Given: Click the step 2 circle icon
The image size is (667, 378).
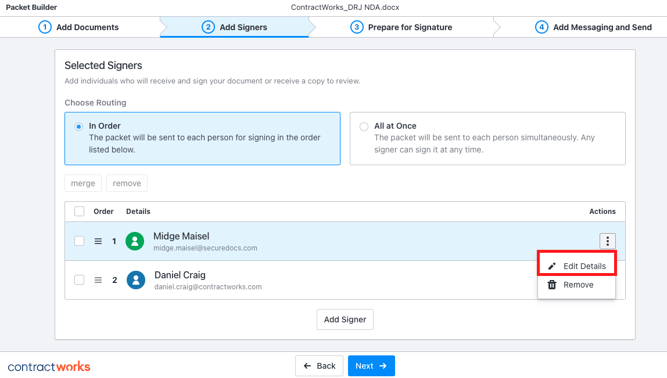Looking at the screenshot, I should click(208, 27).
